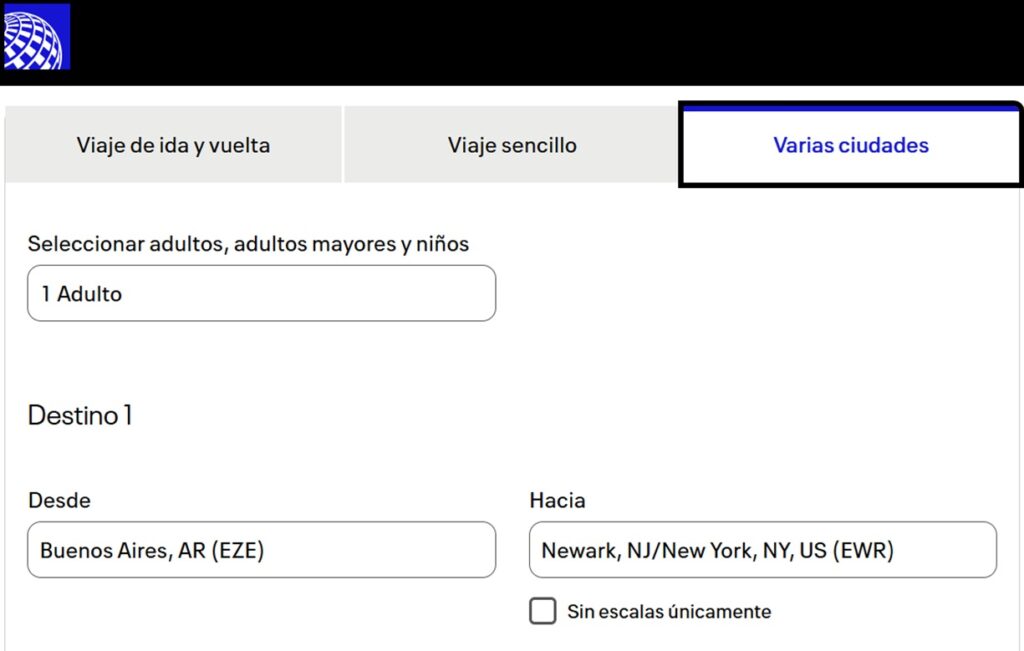The height and width of the screenshot is (651, 1024).
Task: Click the Sin escalas únicamente label text
Action: click(x=669, y=611)
